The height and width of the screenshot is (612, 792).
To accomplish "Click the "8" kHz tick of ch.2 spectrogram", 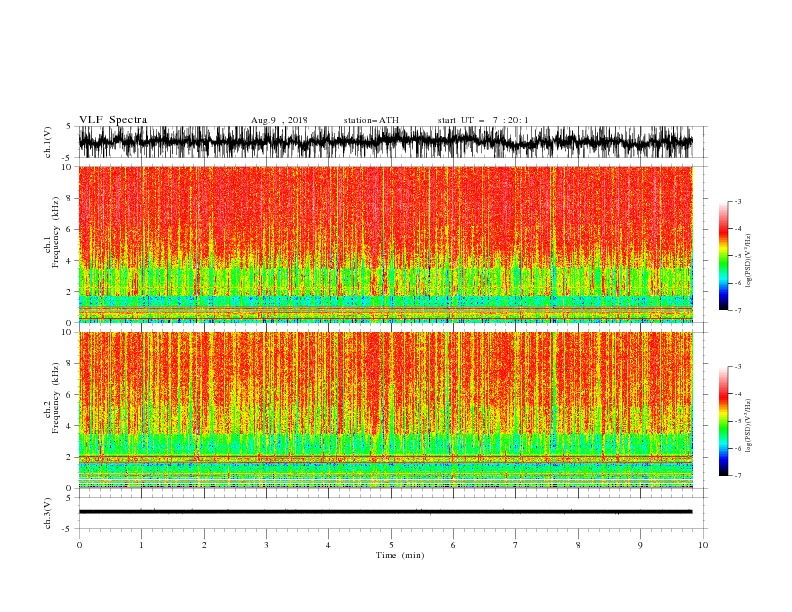I will coord(69,364).
